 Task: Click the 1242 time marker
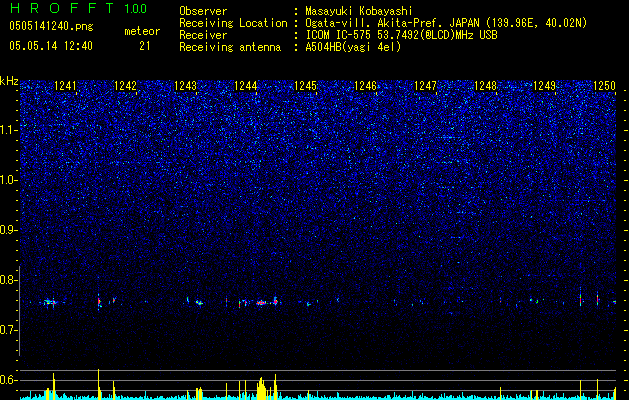(125, 86)
